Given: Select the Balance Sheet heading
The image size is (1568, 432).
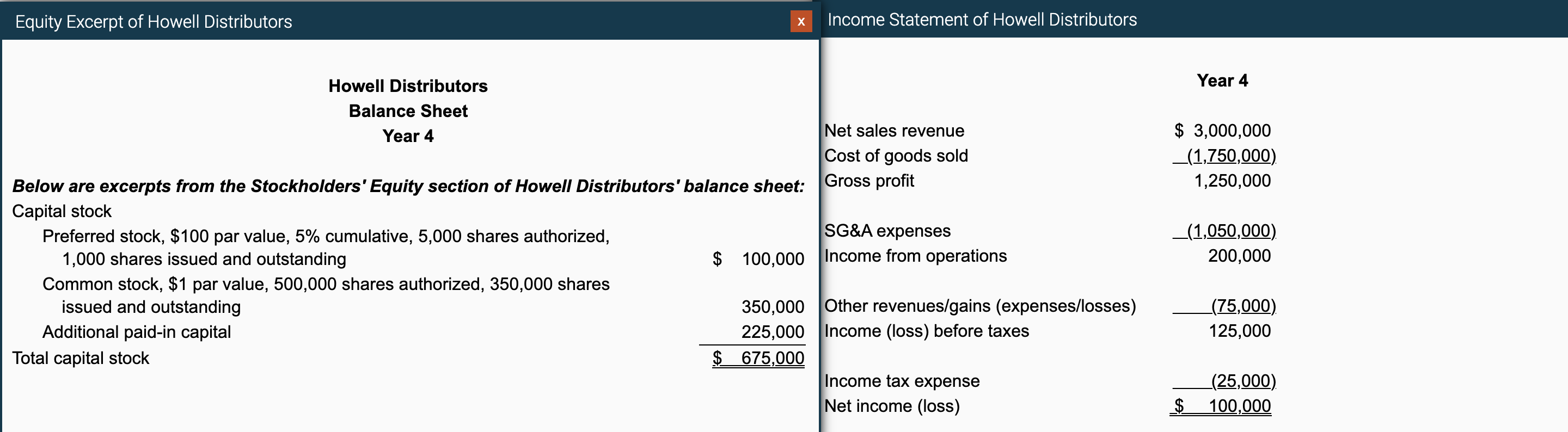Looking at the screenshot, I should pyautogui.click(x=408, y=111).
